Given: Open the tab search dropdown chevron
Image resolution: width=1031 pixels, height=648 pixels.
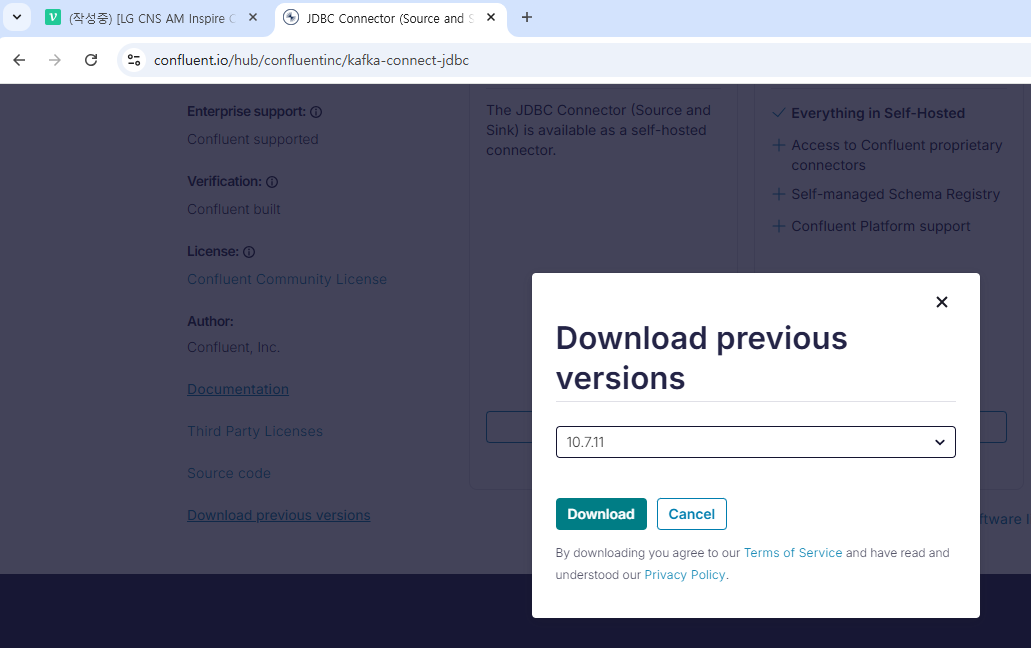Looking at the screenshot, I should 17,17.
